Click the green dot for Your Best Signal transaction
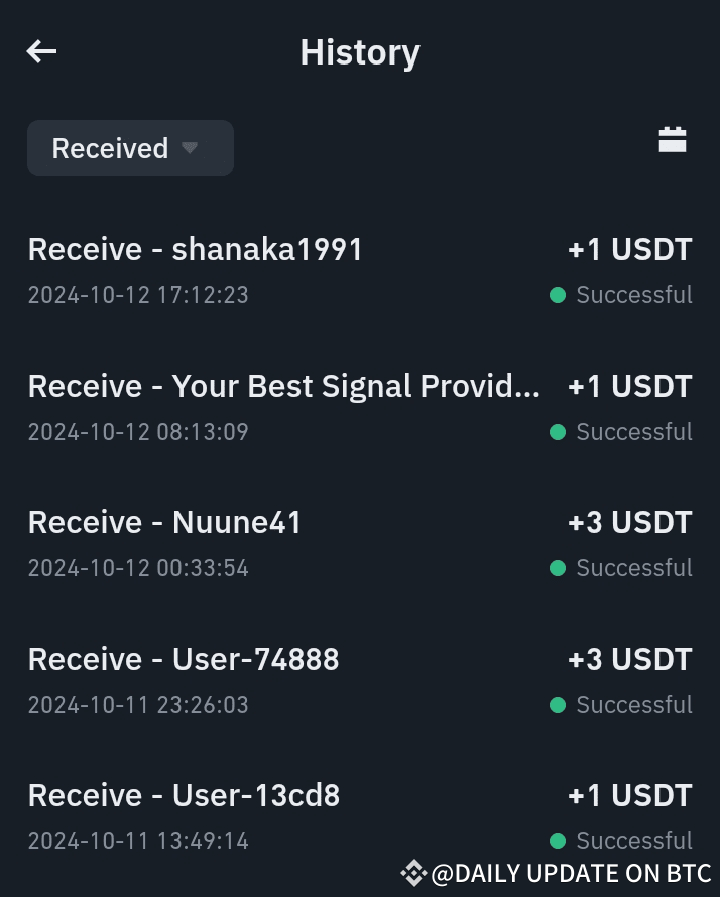 tap(558, 432)
